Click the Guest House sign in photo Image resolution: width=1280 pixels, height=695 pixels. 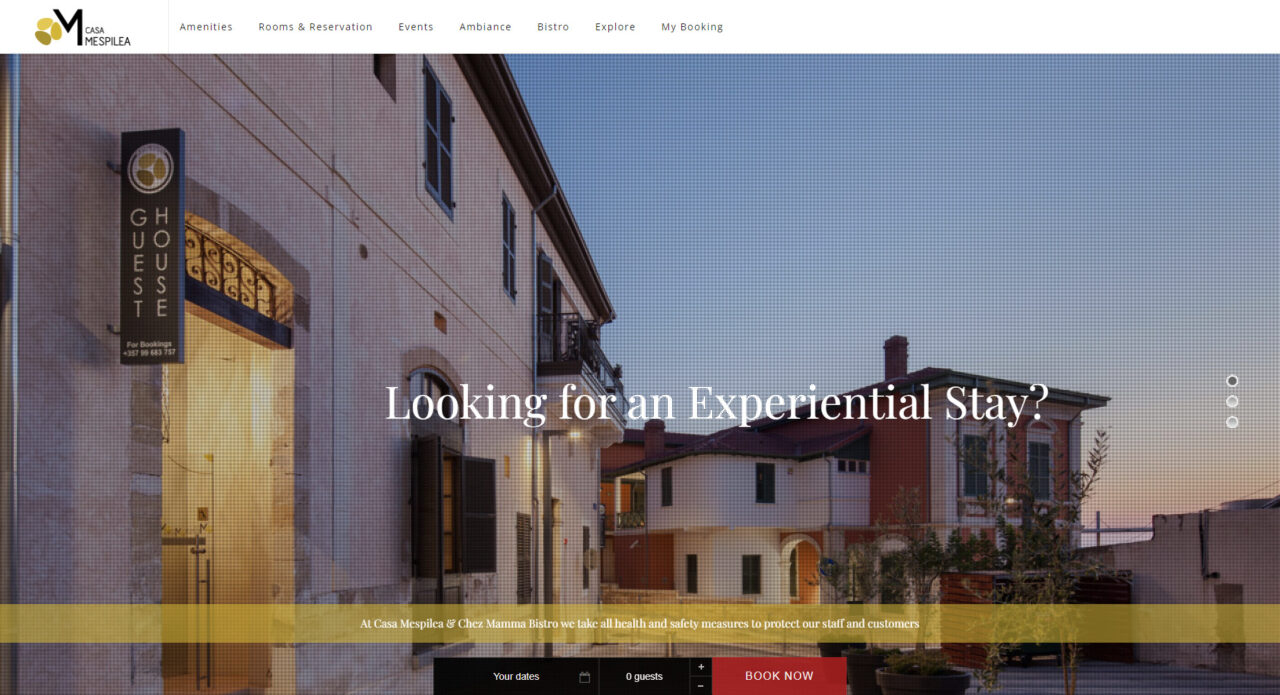152,246
